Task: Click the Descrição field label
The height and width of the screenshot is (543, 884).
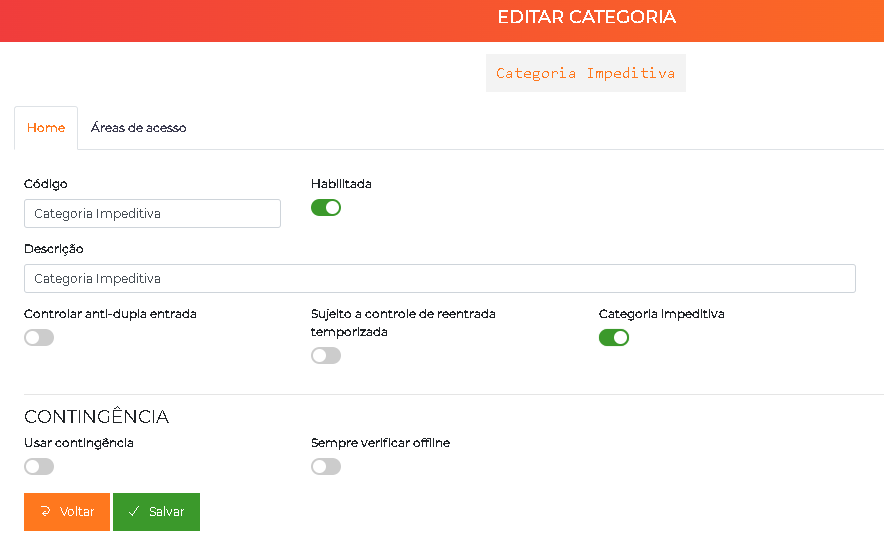Action: [54, 249]
